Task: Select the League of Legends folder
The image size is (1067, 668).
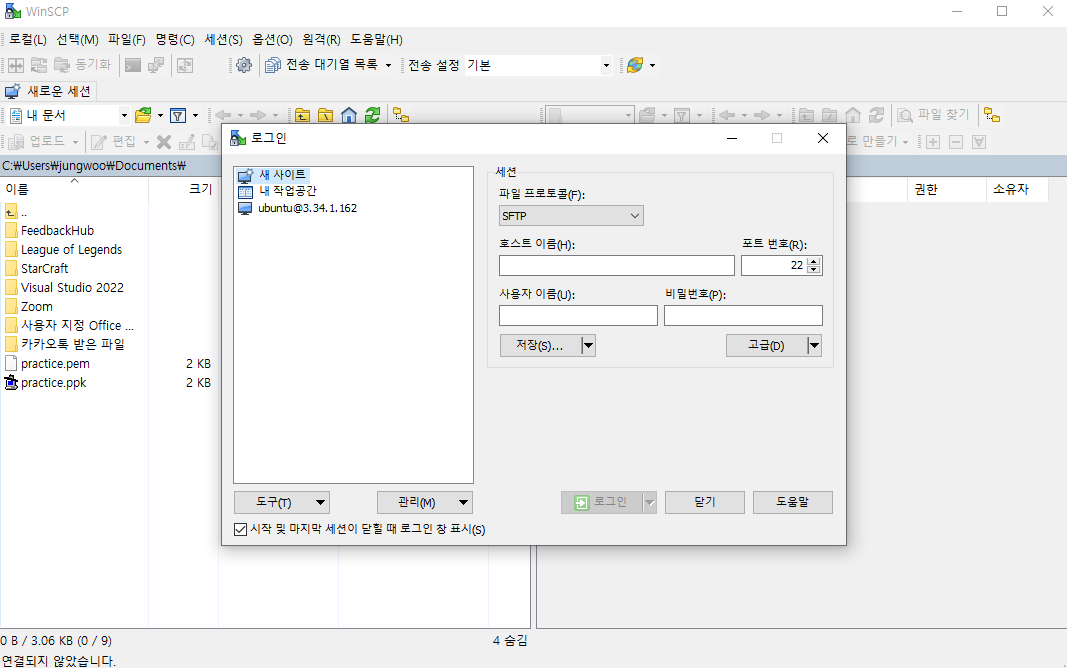Action: click(x=71, y=250)
